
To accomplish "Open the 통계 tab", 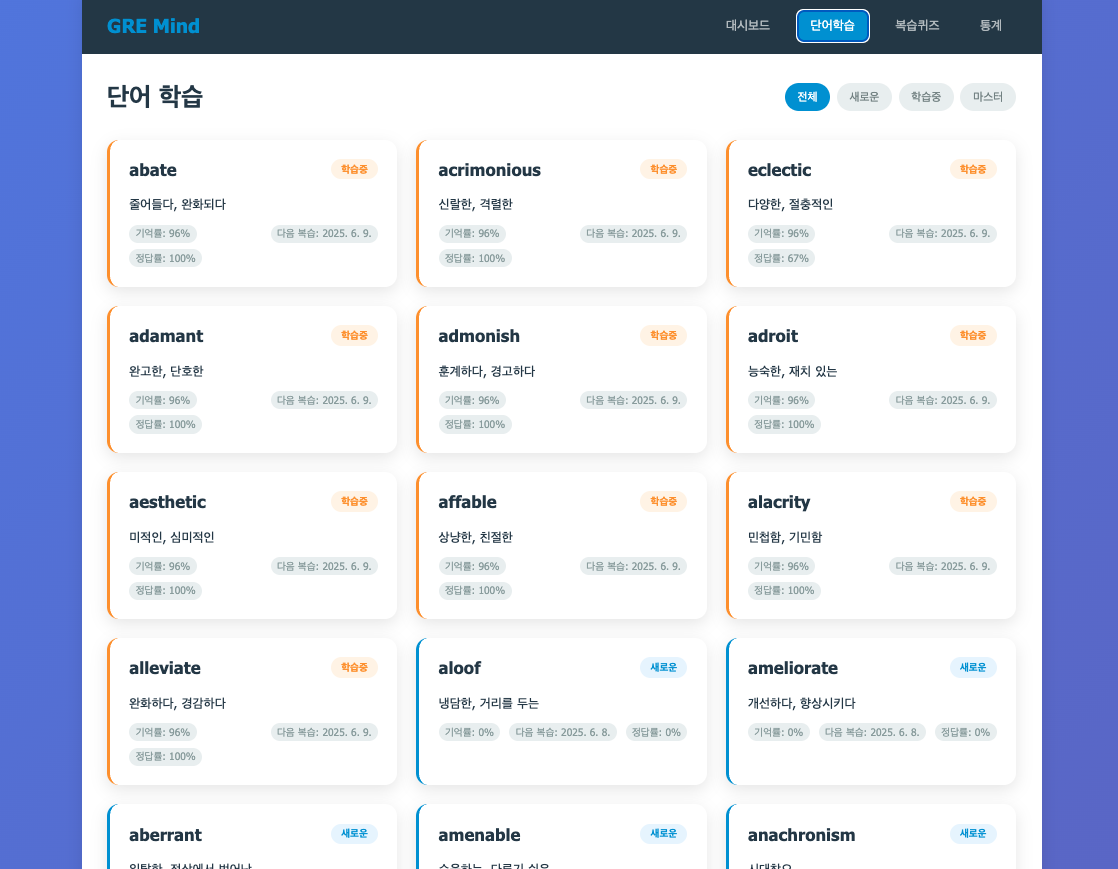I will 990,26.
